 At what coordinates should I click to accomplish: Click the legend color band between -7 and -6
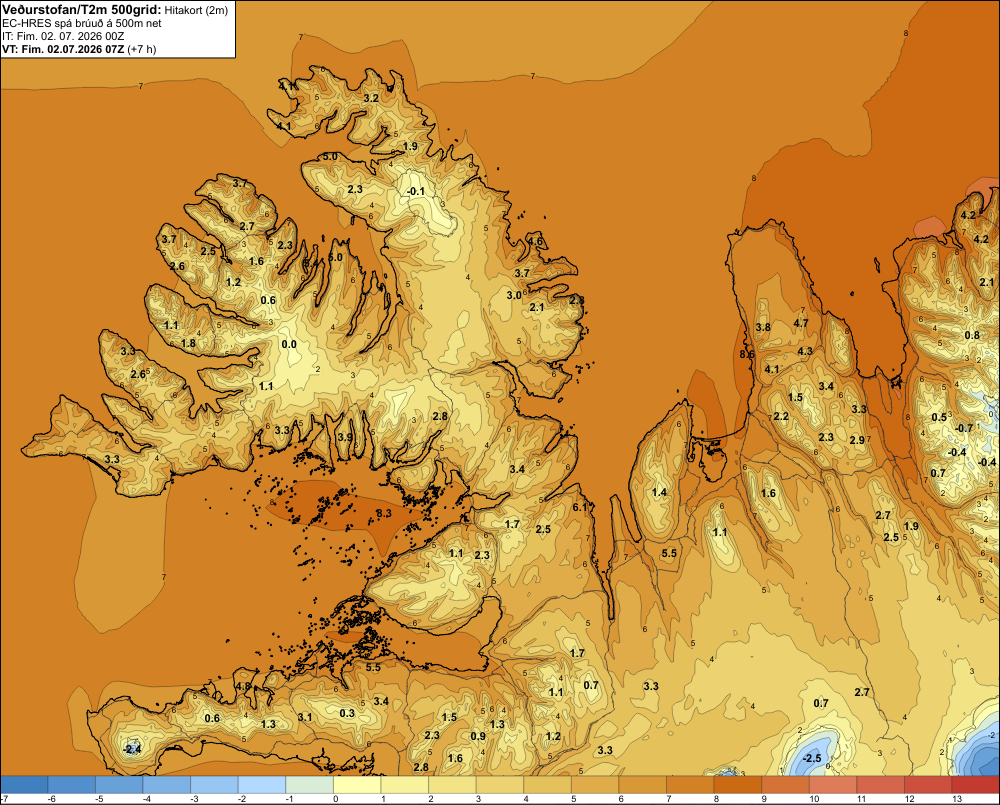(x=24, y=785)
